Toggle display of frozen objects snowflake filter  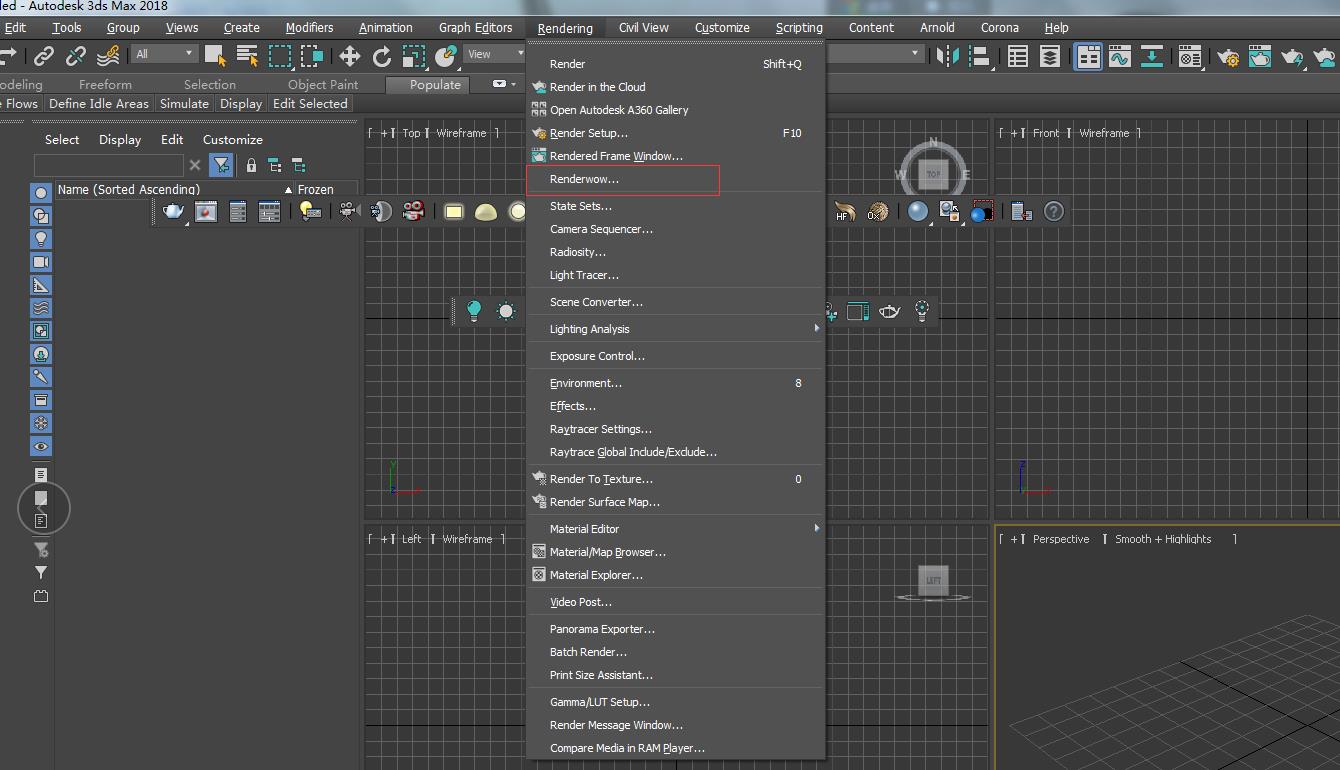pyautogui.click(x=40, y=423)
